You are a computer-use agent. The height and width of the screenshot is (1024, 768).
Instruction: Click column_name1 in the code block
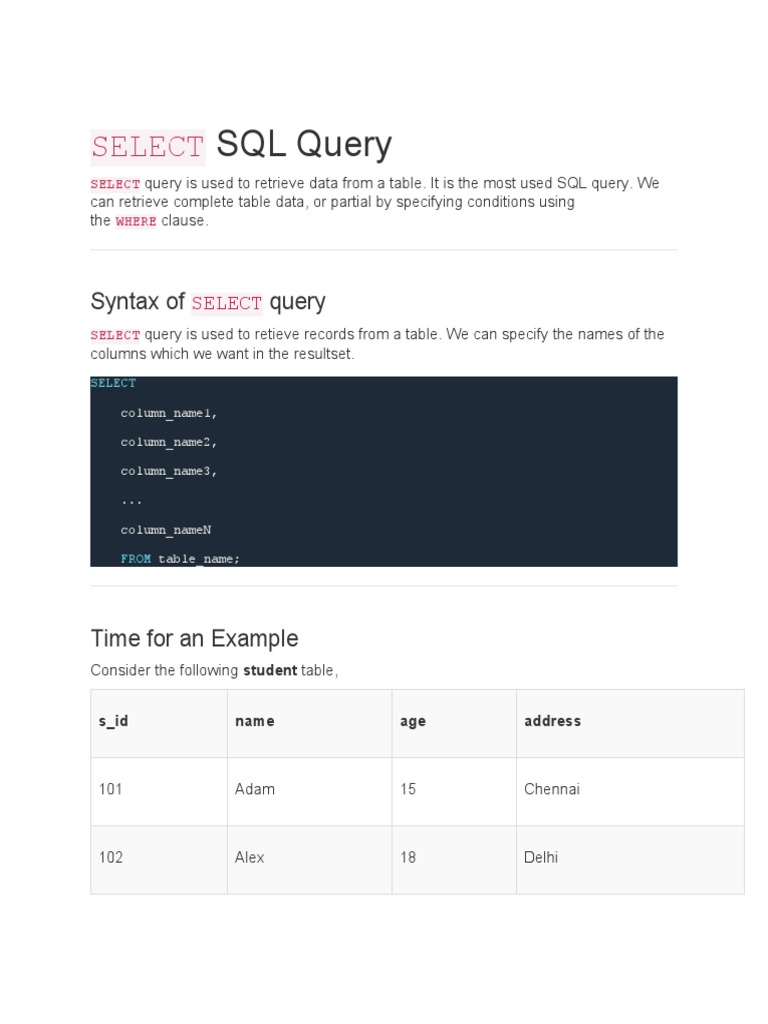click(x=168, y=413)
